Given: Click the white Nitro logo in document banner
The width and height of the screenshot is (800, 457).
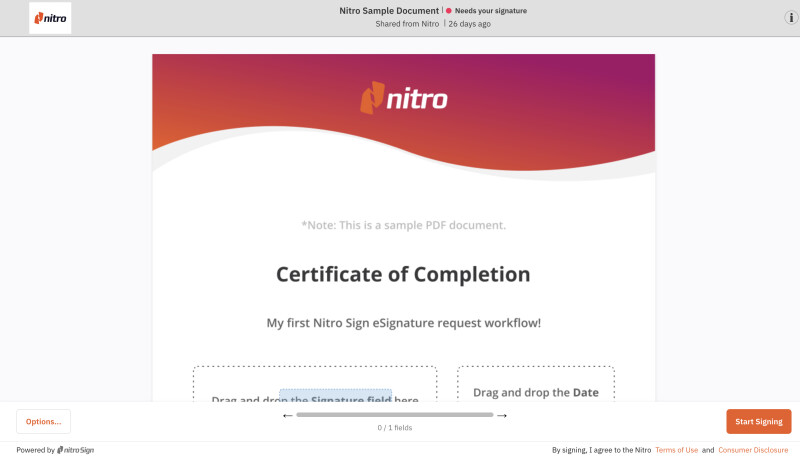Looking at the screenshot, I should pos(404,98).
